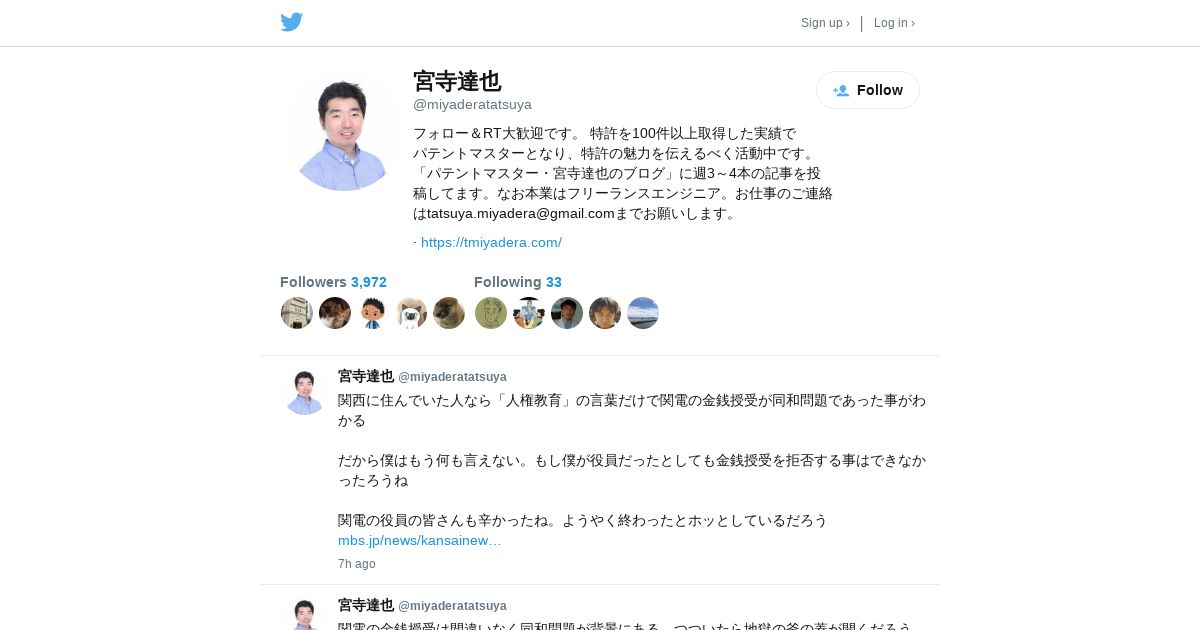
Task: Open the fifth follower avatar
Action: [449, 313]
